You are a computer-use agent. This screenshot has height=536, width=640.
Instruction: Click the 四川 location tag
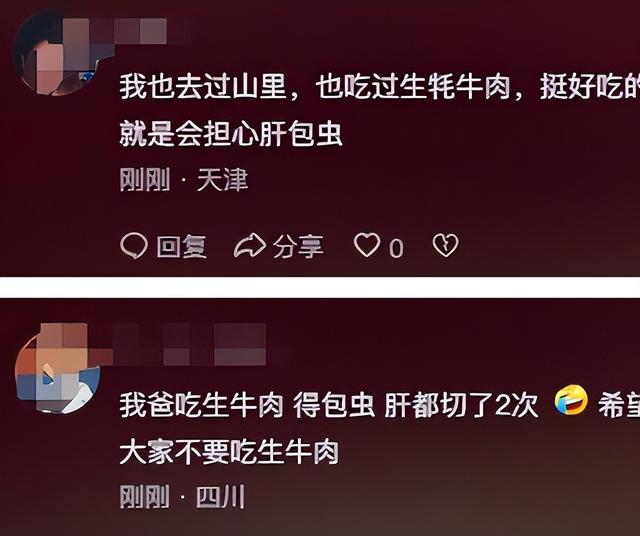(220, 497)
